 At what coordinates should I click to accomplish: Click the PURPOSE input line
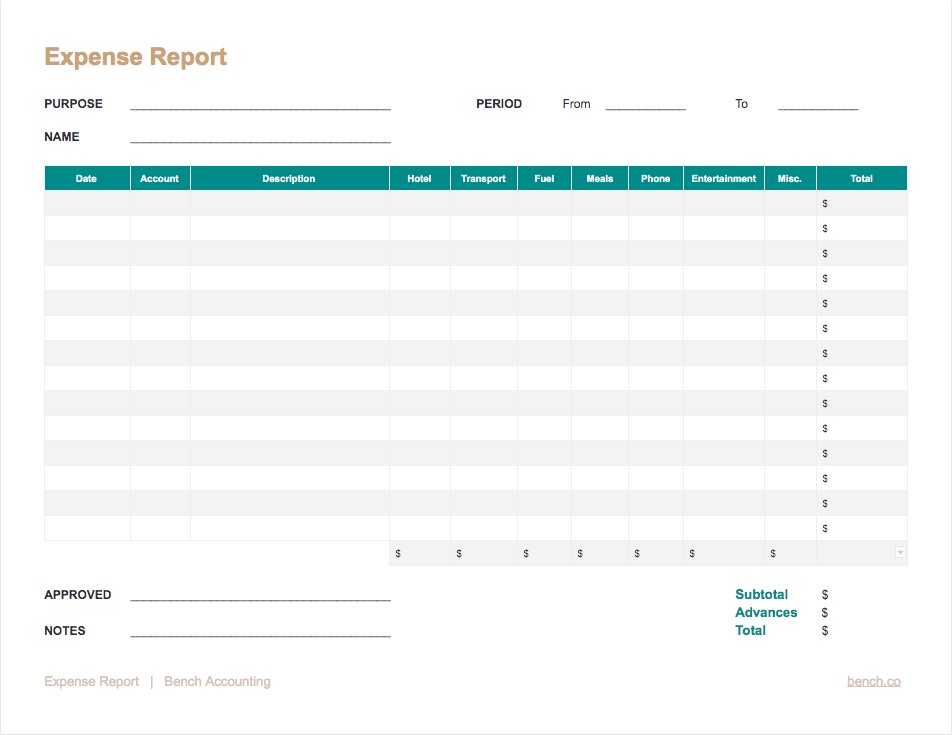[258, 103]
